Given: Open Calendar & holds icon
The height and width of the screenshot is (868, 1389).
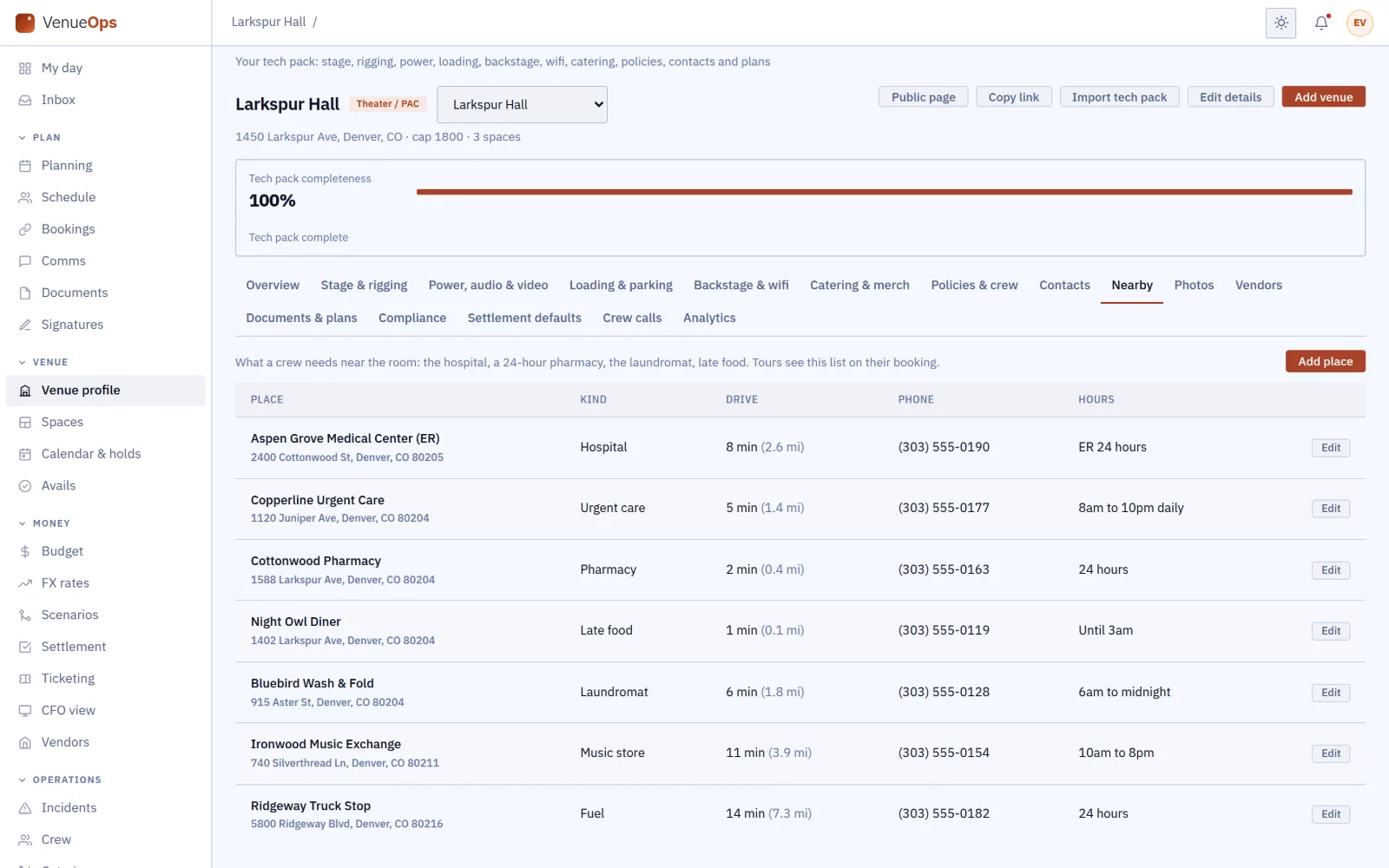Looking at the screenshot, I should tap(25, 454).
